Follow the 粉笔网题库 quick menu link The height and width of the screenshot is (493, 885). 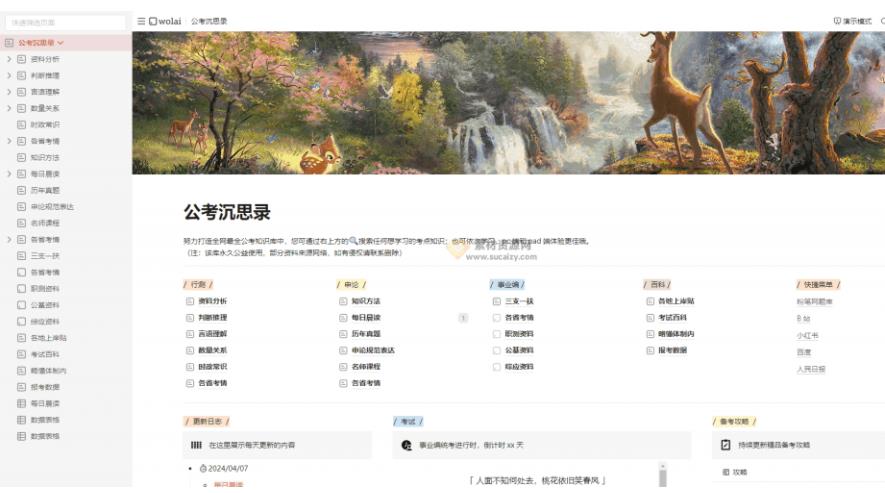[814, 302]
